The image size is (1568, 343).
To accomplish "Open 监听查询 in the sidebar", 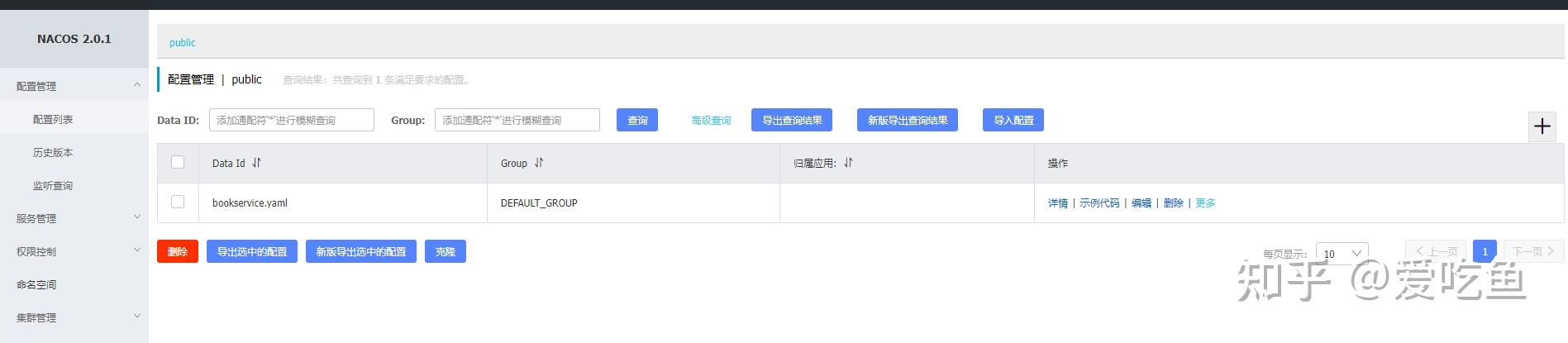I will click(x=53, y=185).
